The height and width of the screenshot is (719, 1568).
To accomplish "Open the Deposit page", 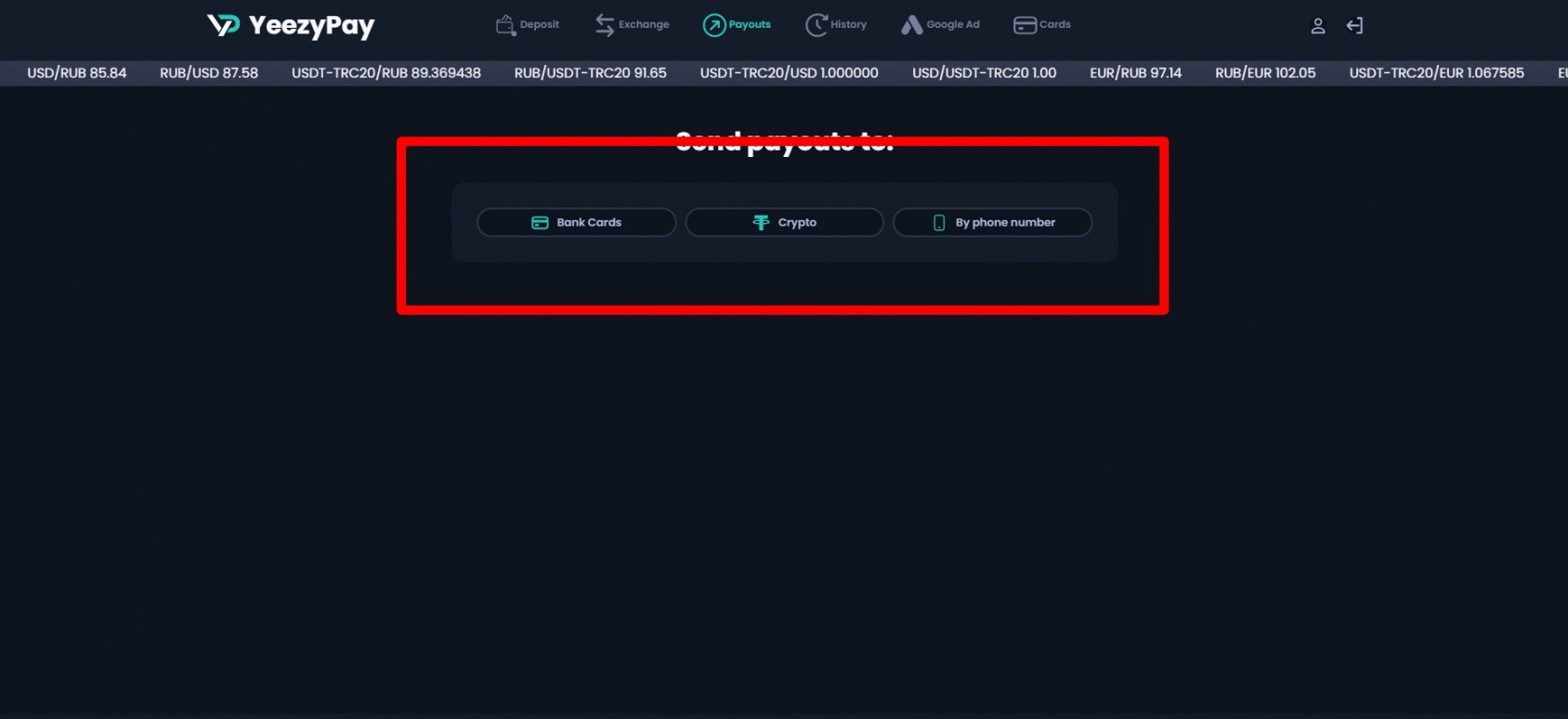I will coord(528,25).
